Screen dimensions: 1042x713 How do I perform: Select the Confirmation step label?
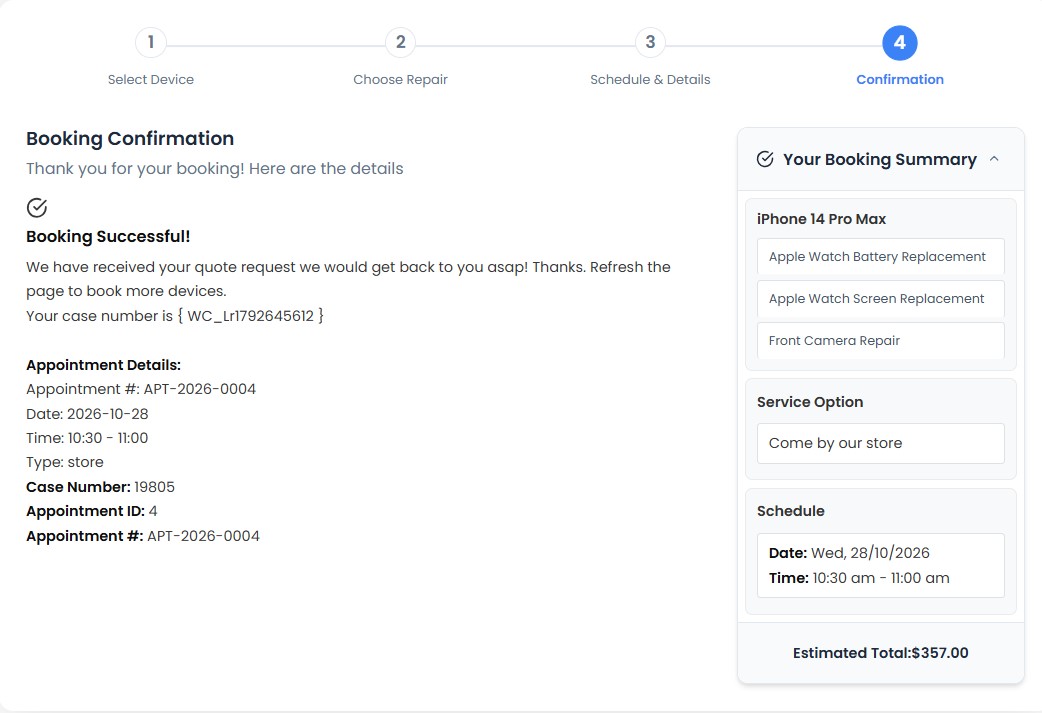900,80
